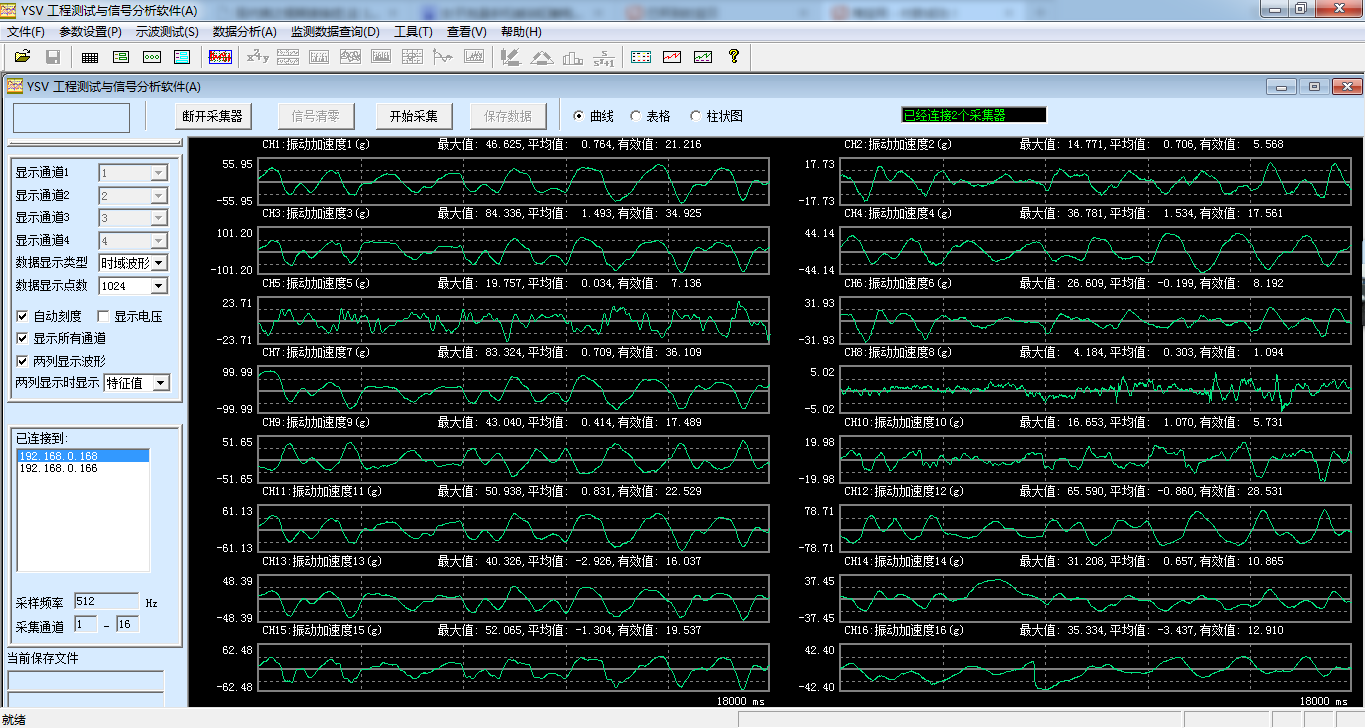Click the red line chart toolbar icon
Viewport: 1365px width, 728px height.
click(x=672, y=57)
